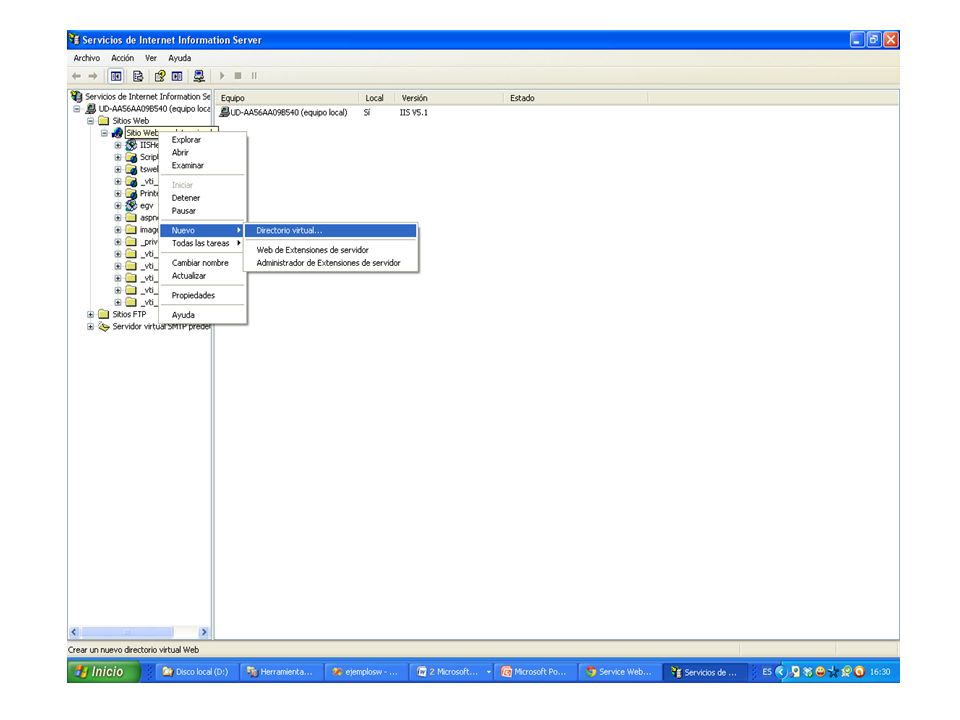The image size is (960, 720).
Task: Click the Back arrow toolbar icon
Action: [77, 76]
